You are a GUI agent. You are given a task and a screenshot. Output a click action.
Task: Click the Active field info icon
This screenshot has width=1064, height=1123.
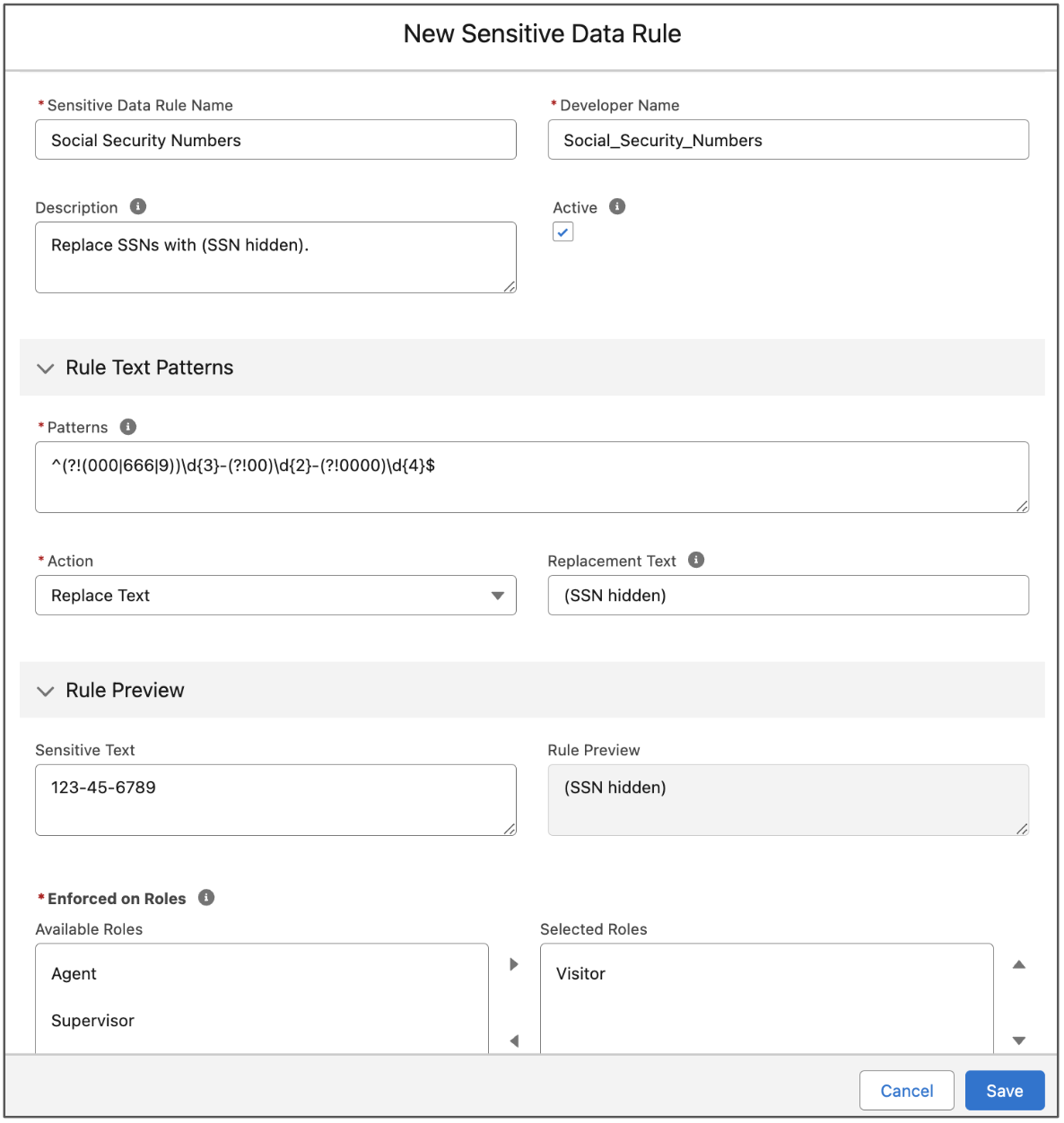pyautogui.click(x=617, y=207)
